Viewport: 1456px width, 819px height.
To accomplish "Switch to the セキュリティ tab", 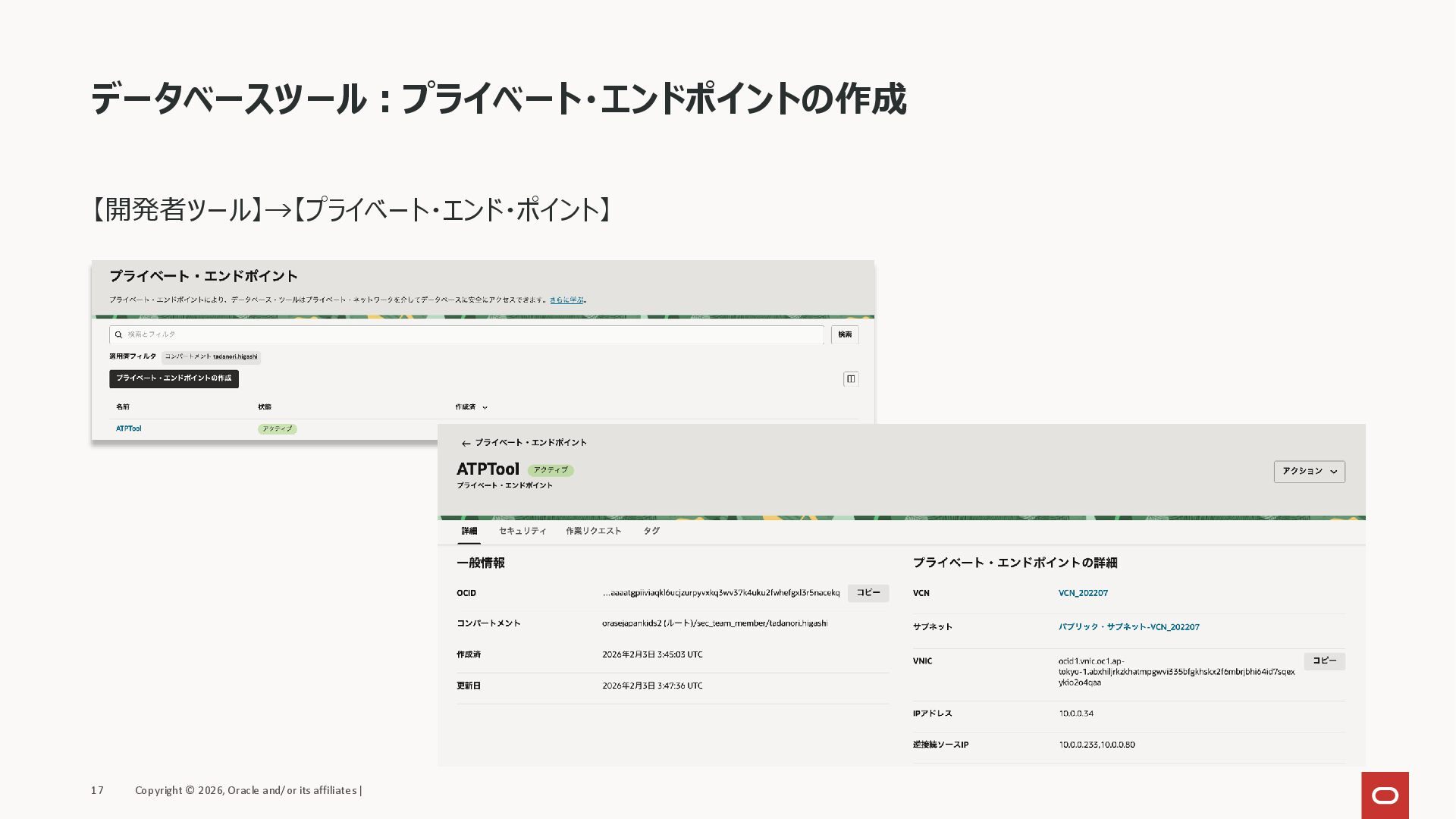I will coord(522,531).
